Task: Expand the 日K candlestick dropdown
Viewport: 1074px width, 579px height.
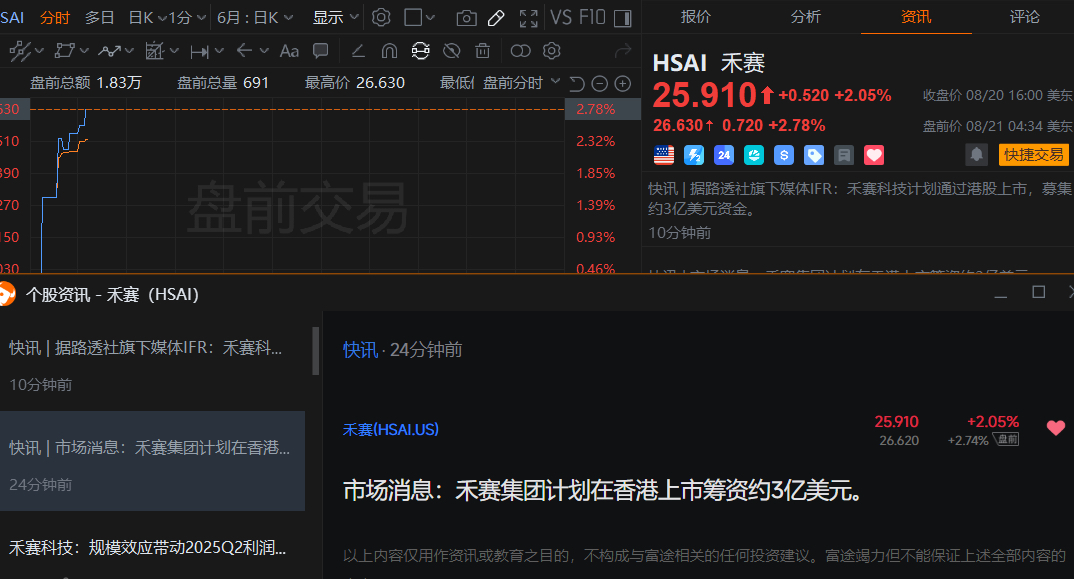Action: 148,17
